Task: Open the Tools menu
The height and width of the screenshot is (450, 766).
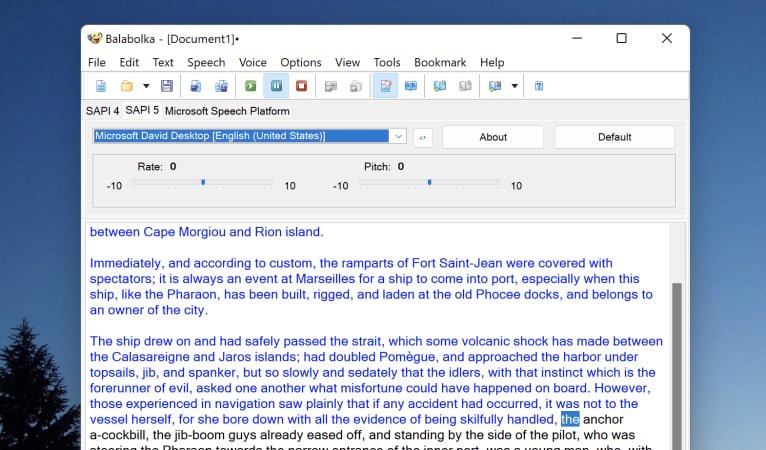Action: coord(387,63)
